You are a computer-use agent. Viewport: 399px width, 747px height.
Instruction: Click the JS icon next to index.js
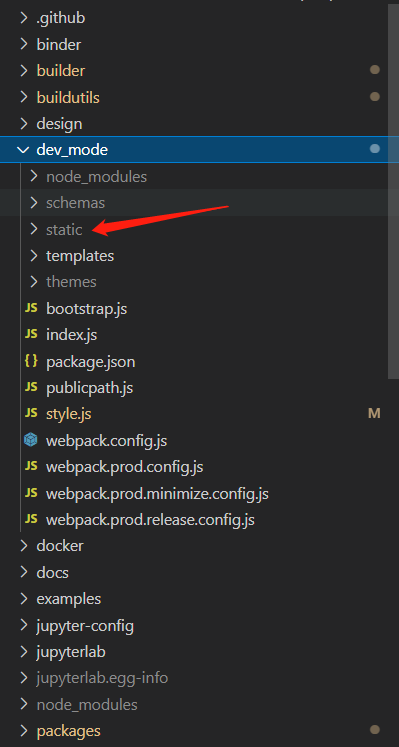click(x=31, y=334)
